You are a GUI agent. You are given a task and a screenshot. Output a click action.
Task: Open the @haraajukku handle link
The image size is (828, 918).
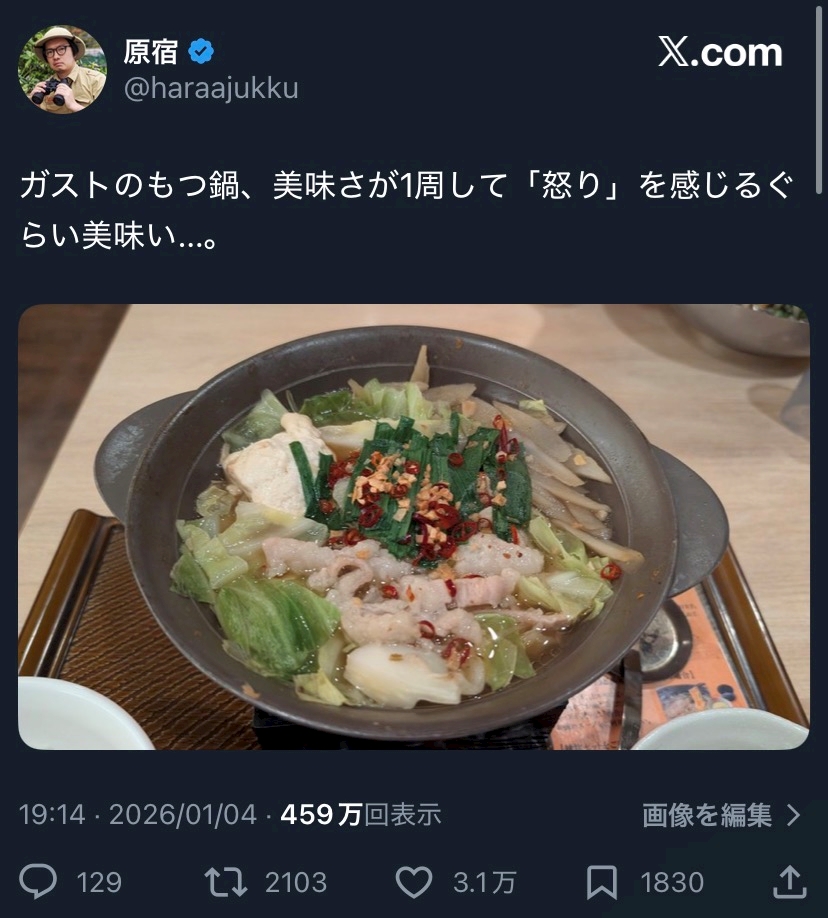pos(211,88)
